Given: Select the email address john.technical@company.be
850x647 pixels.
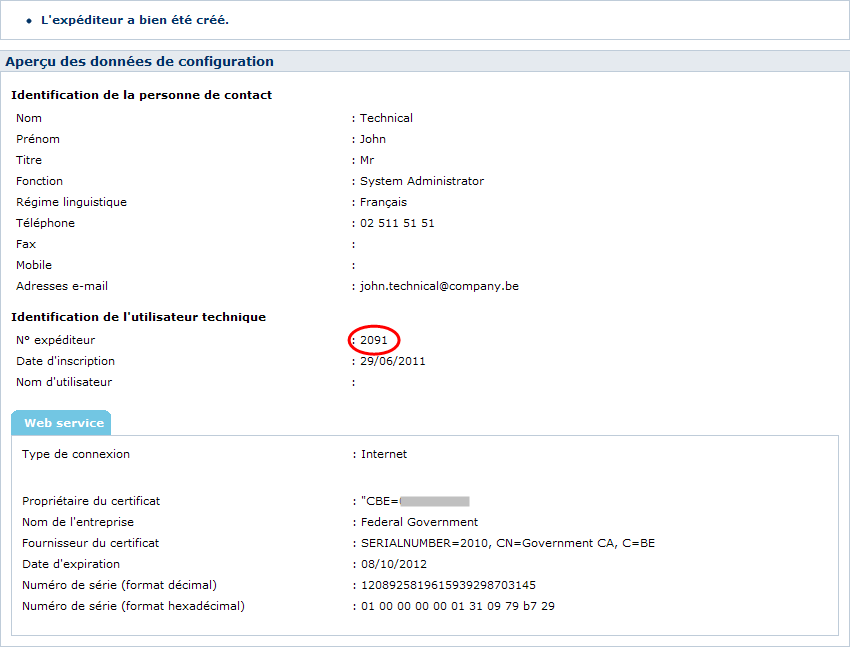Looking at the screenshot, I should [438, 285].
